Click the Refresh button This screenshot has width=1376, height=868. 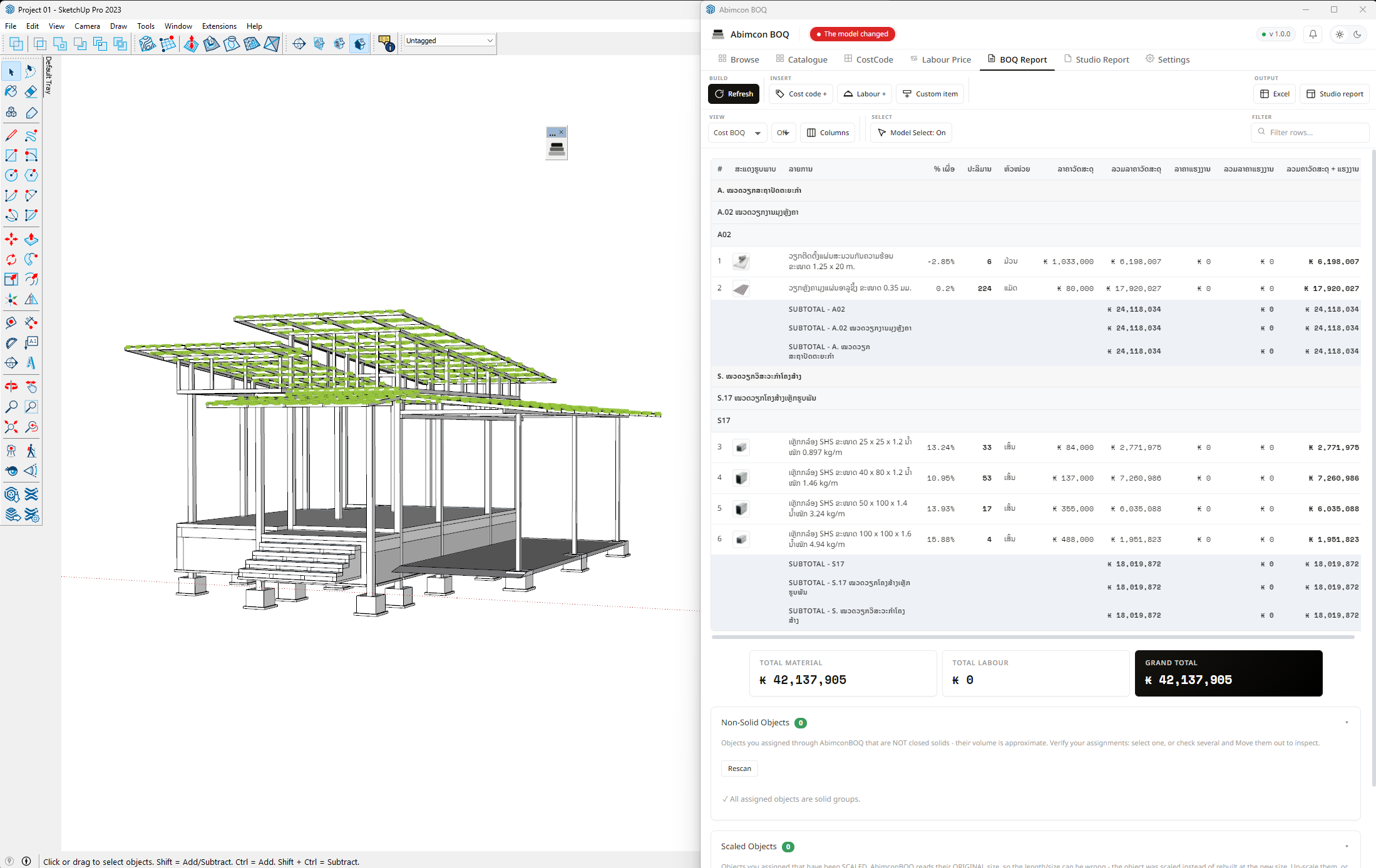[x=734, y=94]
